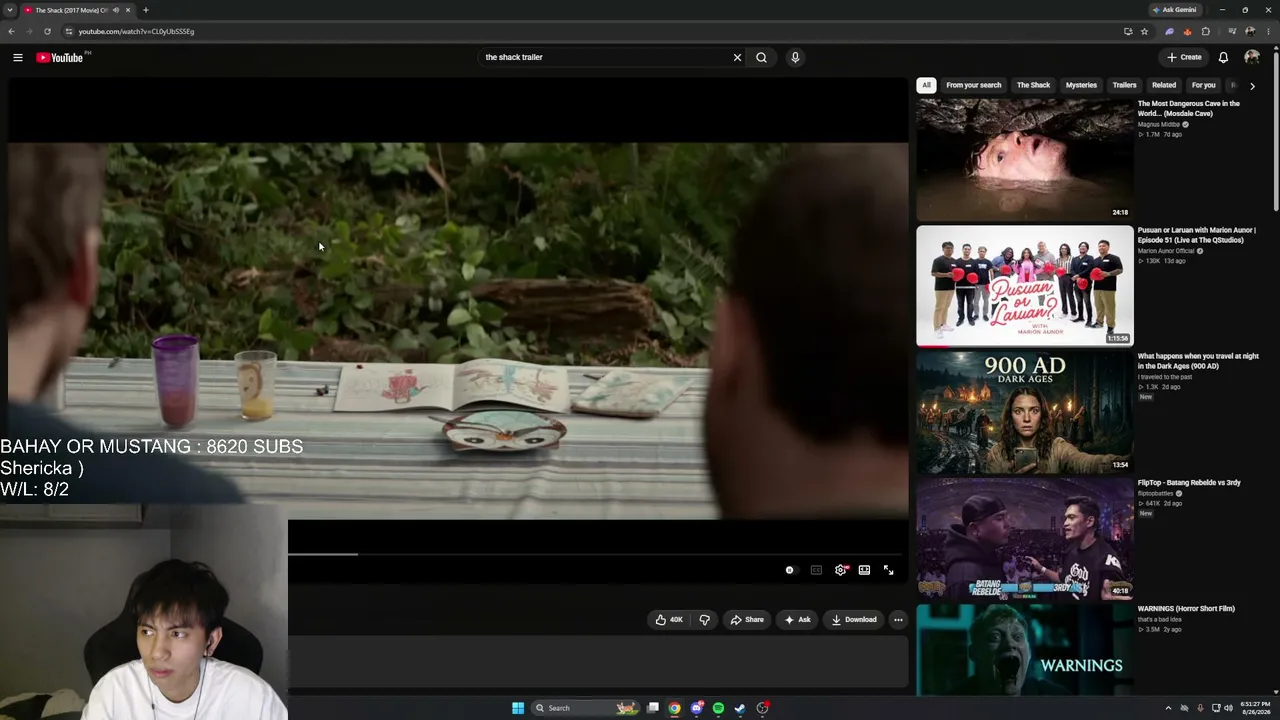This screenshot has width=1280, height=720.
Task: Show more filter chips with right arrow
Action: coord(1252,86)
